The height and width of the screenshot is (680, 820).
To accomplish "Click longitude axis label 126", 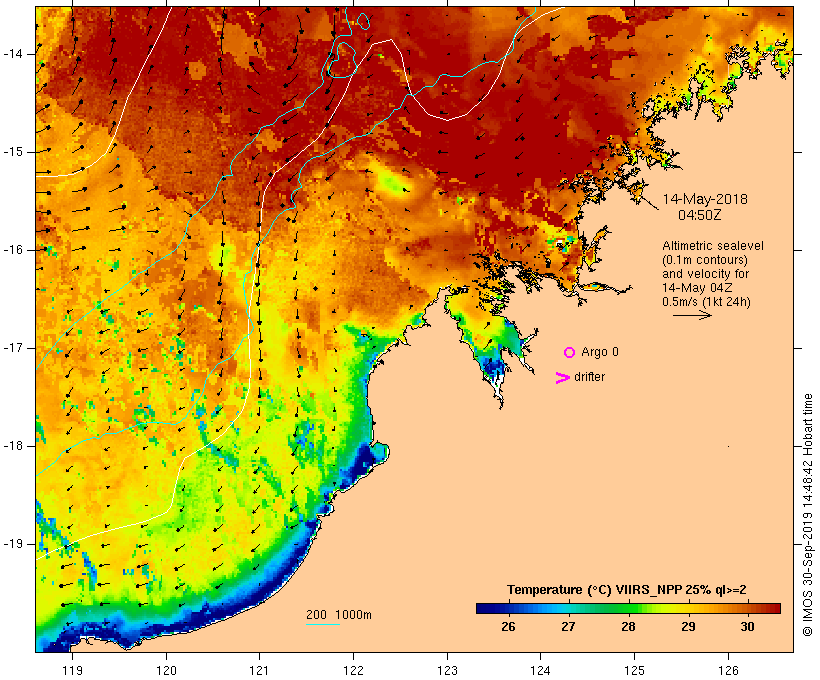I will pyautogui.click(x=728, y=670).
